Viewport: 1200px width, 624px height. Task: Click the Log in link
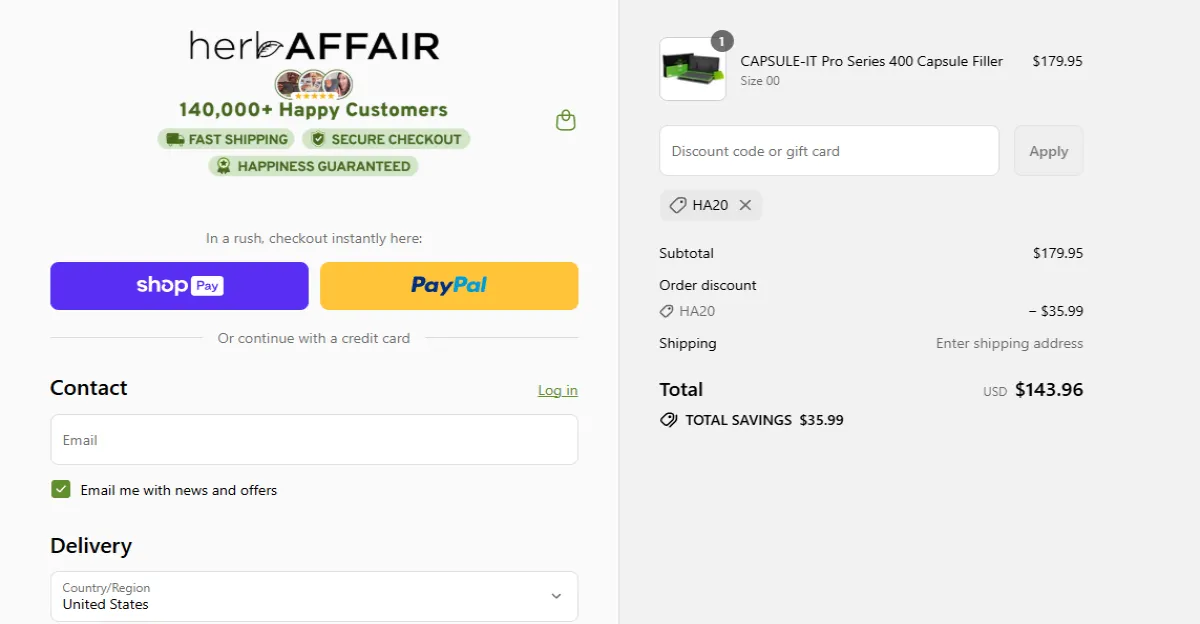557,390
